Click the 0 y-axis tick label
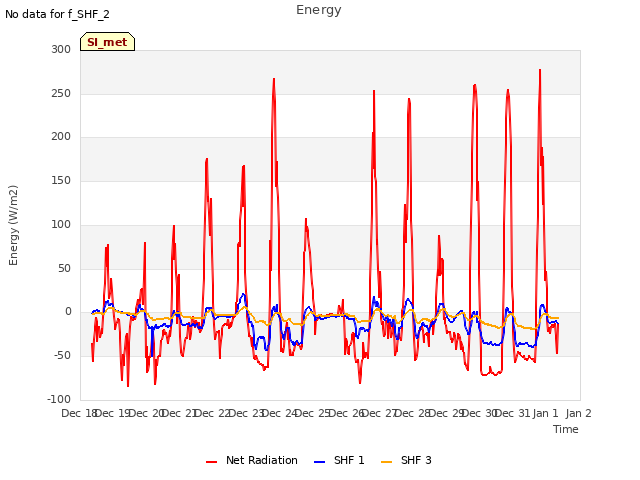Image resolution: width=640 pixels, height=480 pixels. click(68, 312)
